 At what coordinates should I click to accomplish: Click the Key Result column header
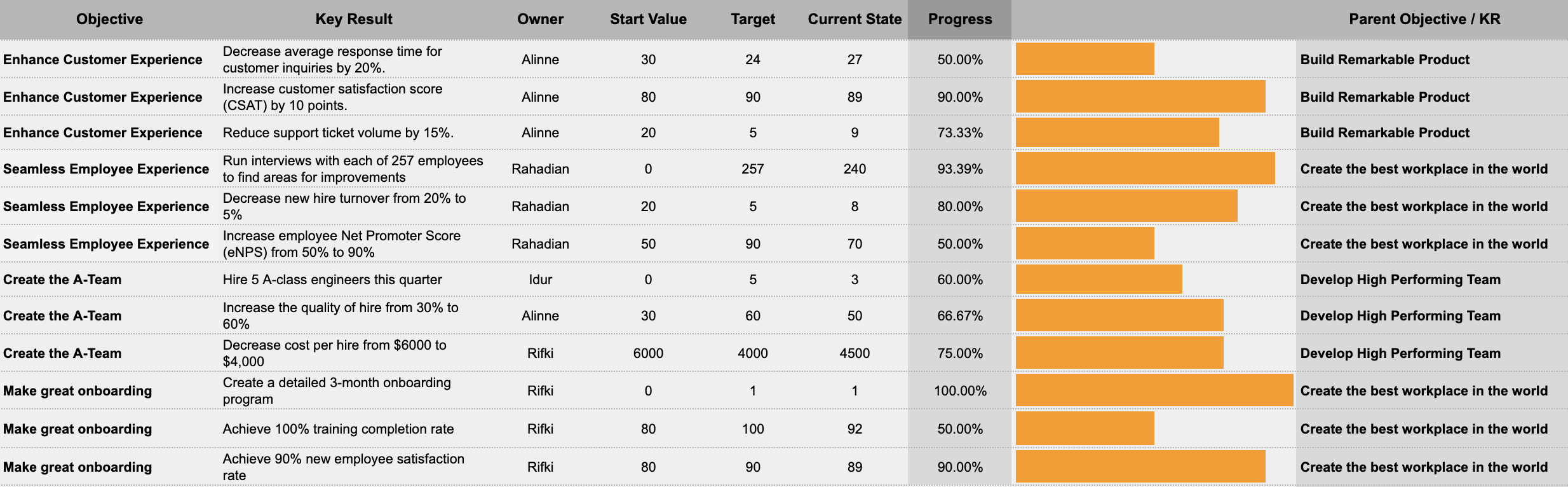coord(353,19)
